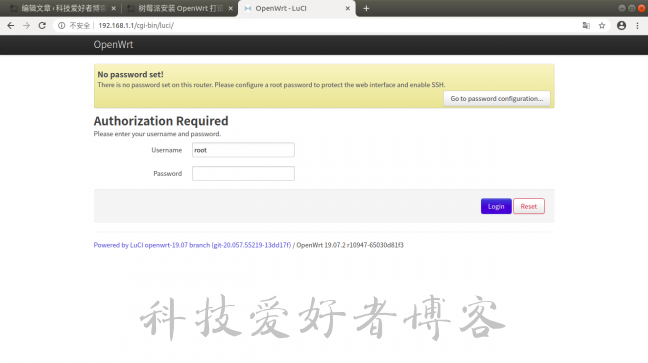Switch to the 树莓派安装 OpenWrt tab
Screen dimensions: 648x363
tap(180, 8)
